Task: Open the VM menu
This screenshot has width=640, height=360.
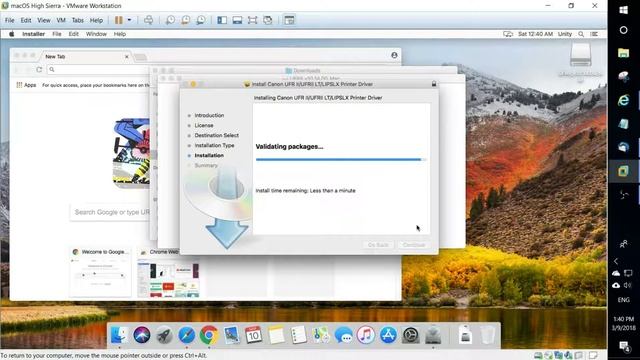Action: [61, 20]
